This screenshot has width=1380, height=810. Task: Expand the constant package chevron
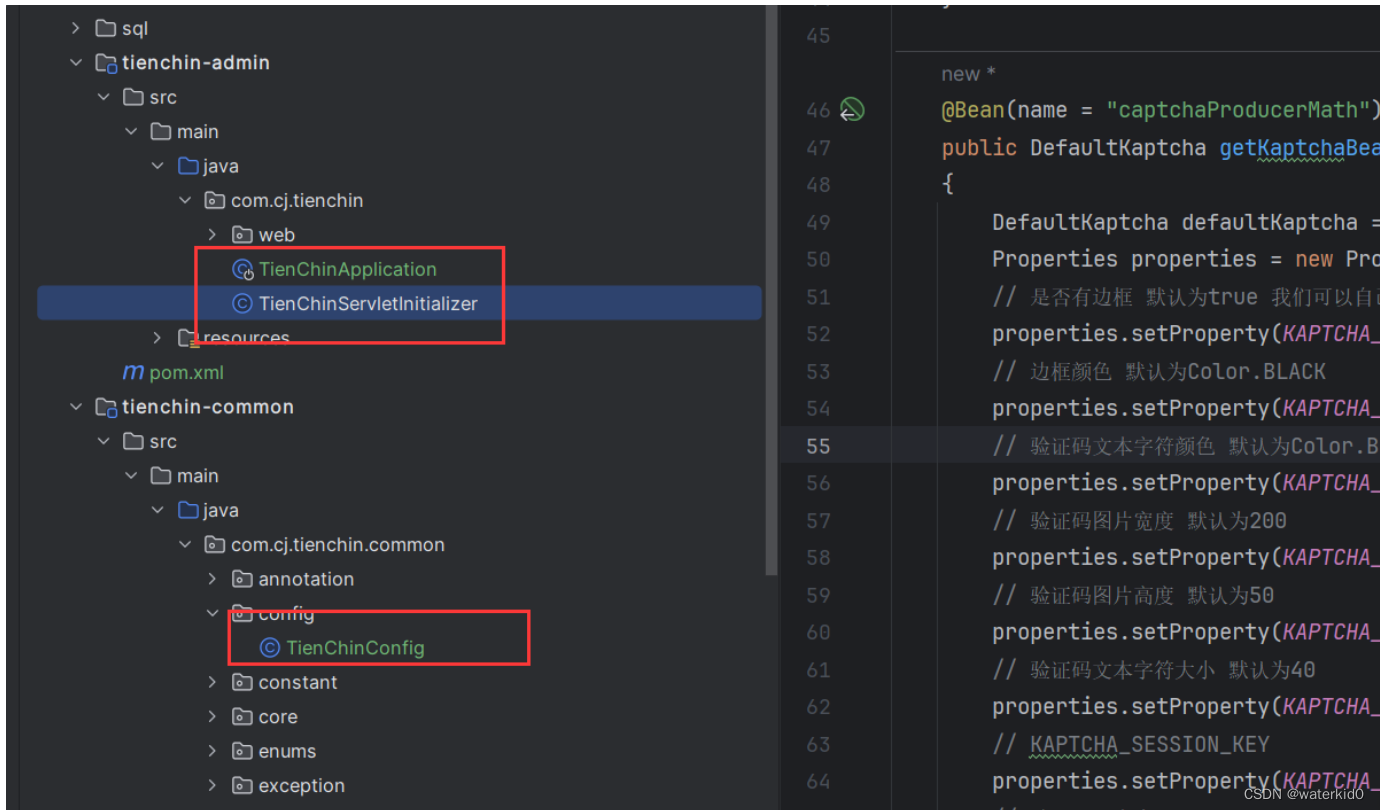point(212,682)
